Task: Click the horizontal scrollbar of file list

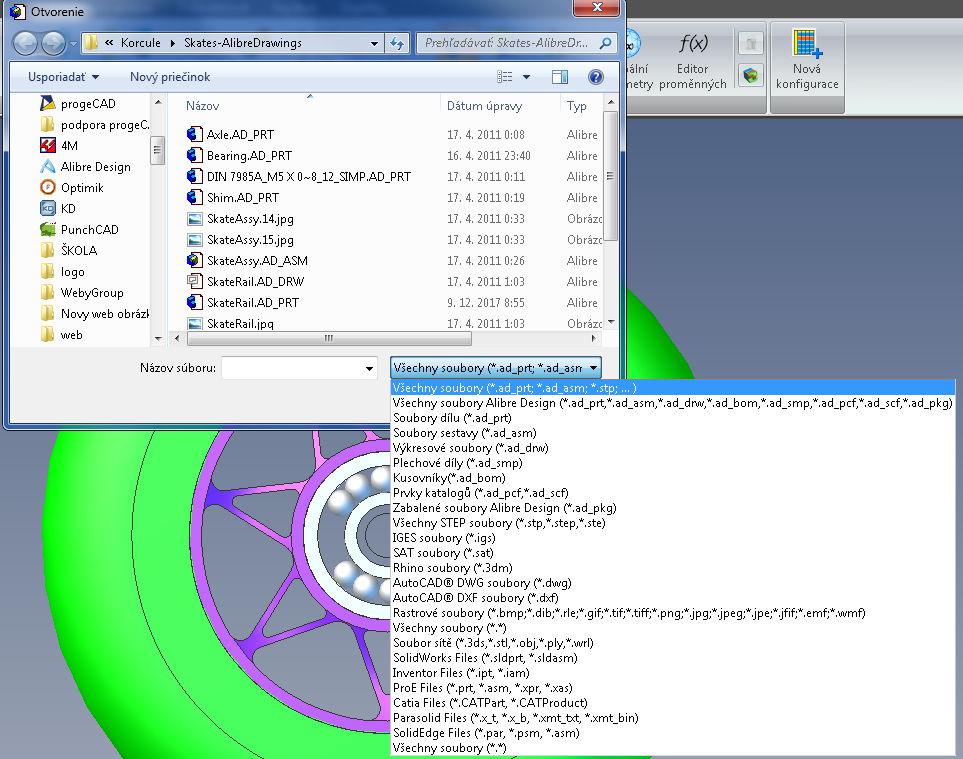Action: point(329,338)
